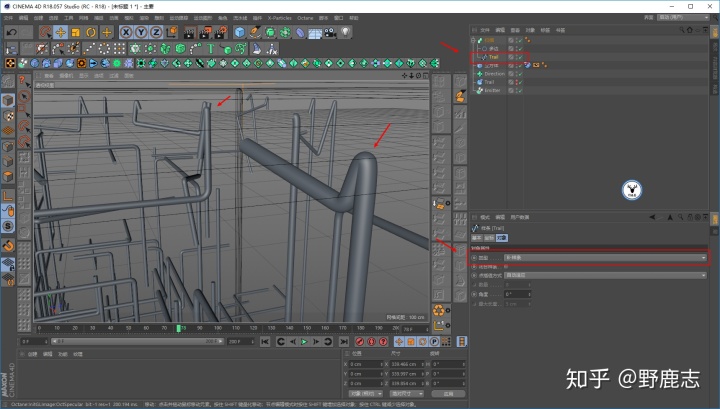The width and height of the screenshot is (720, 409).
Task: Open the X-Particles menu
Action: click(x=280, y=18)
